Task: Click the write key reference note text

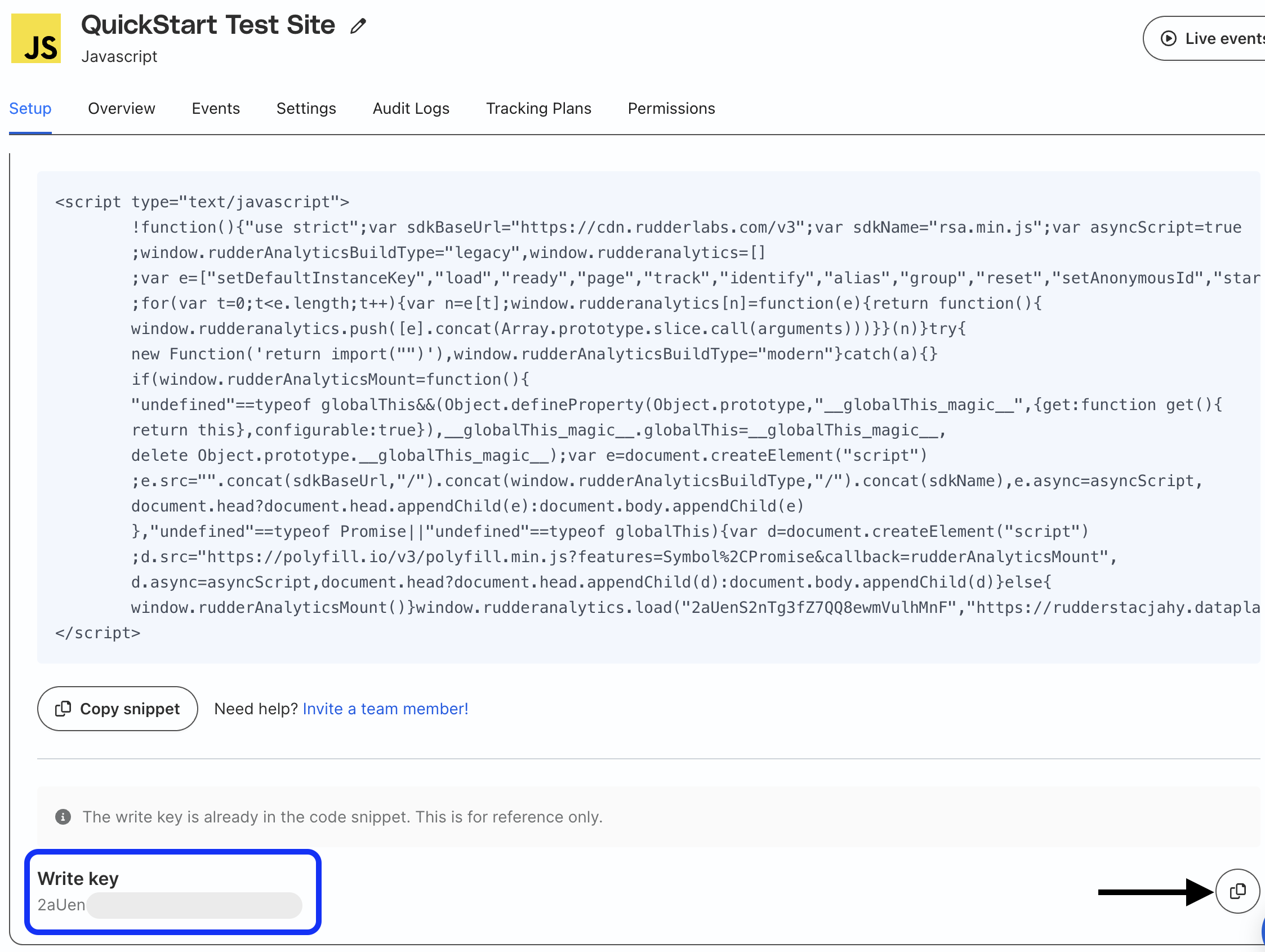Action: pyautogui.click(x=342, y=816)
